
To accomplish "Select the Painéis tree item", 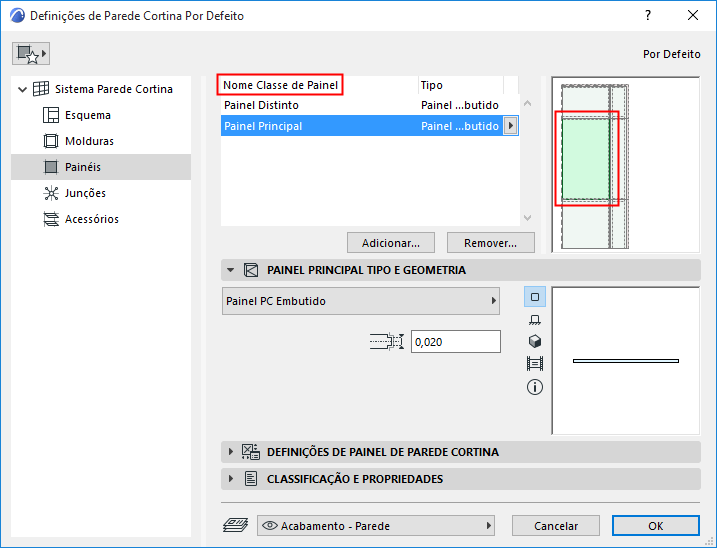I will pos(101,167).
